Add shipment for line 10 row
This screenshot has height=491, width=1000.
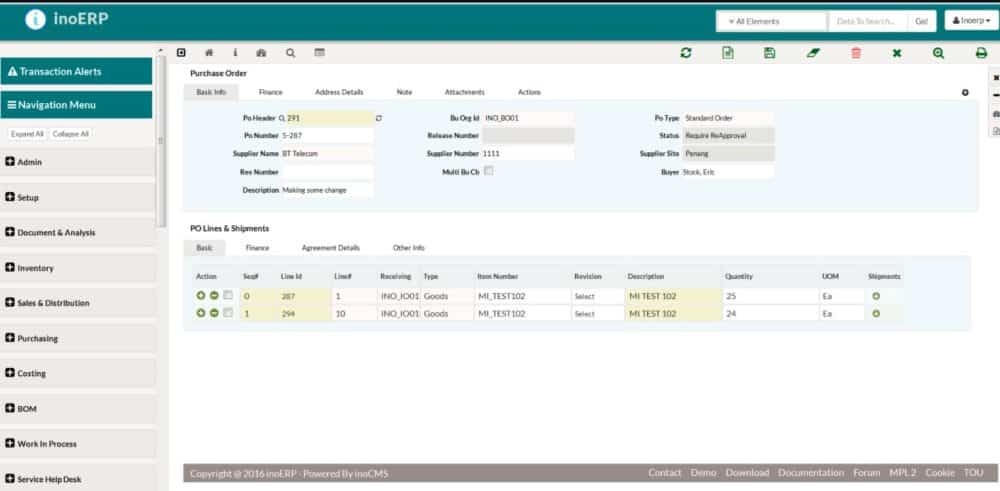pos(876,314)
